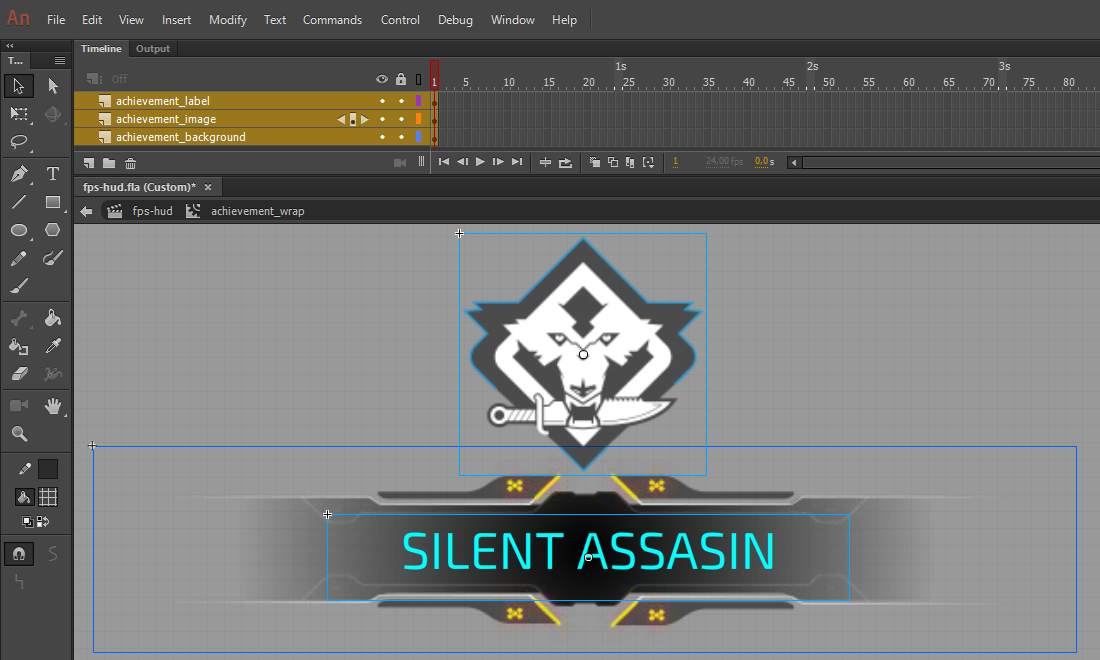Screen dimensions: 1100x660
Task: Click achievement_image orange outline color swatch
Action: 419,119
